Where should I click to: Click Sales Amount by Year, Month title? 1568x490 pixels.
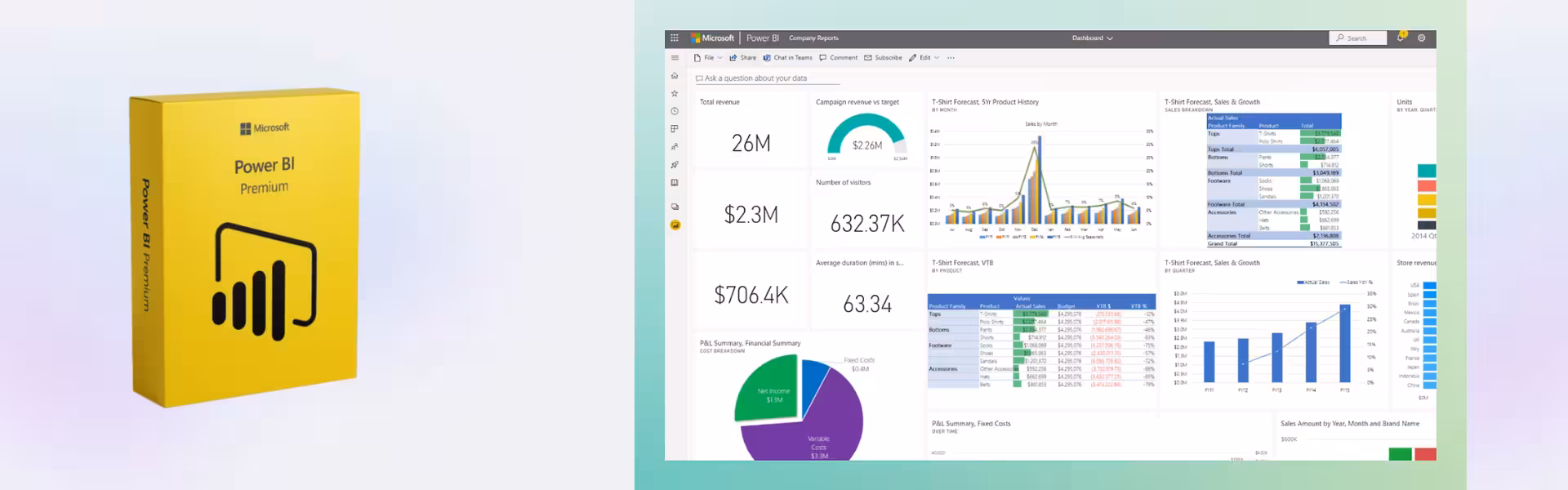click(x=1350, y=424)
